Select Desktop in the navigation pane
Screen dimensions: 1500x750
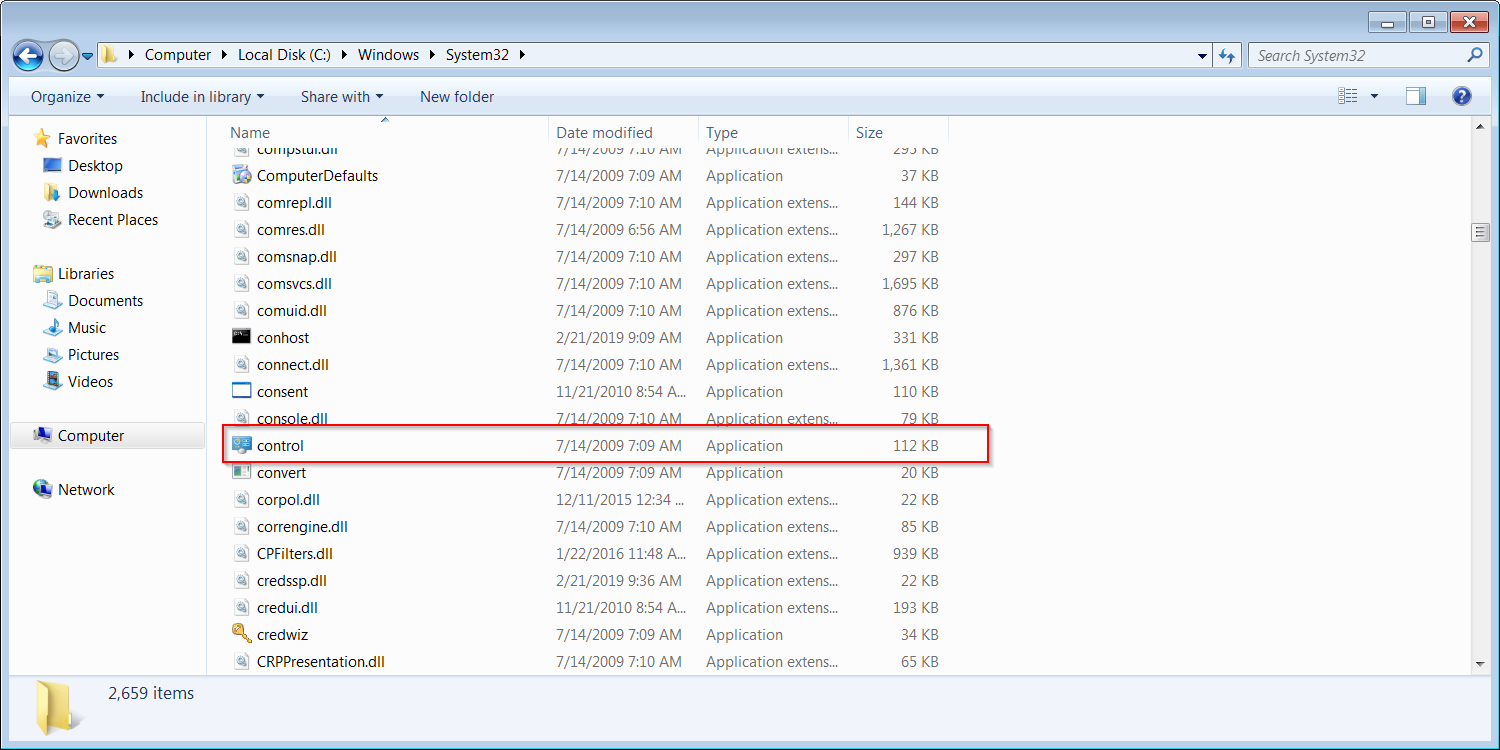(95, 166)
